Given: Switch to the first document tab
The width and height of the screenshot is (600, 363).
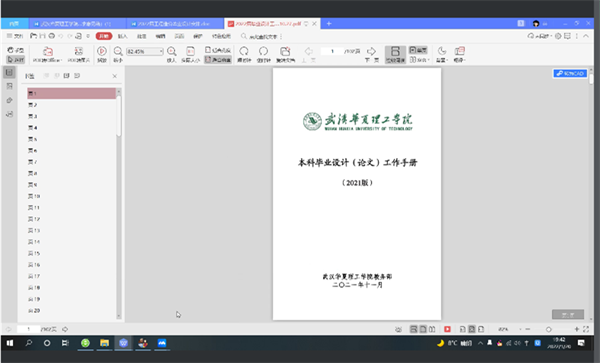Looking at the screenshot, I should click(77, 24).
